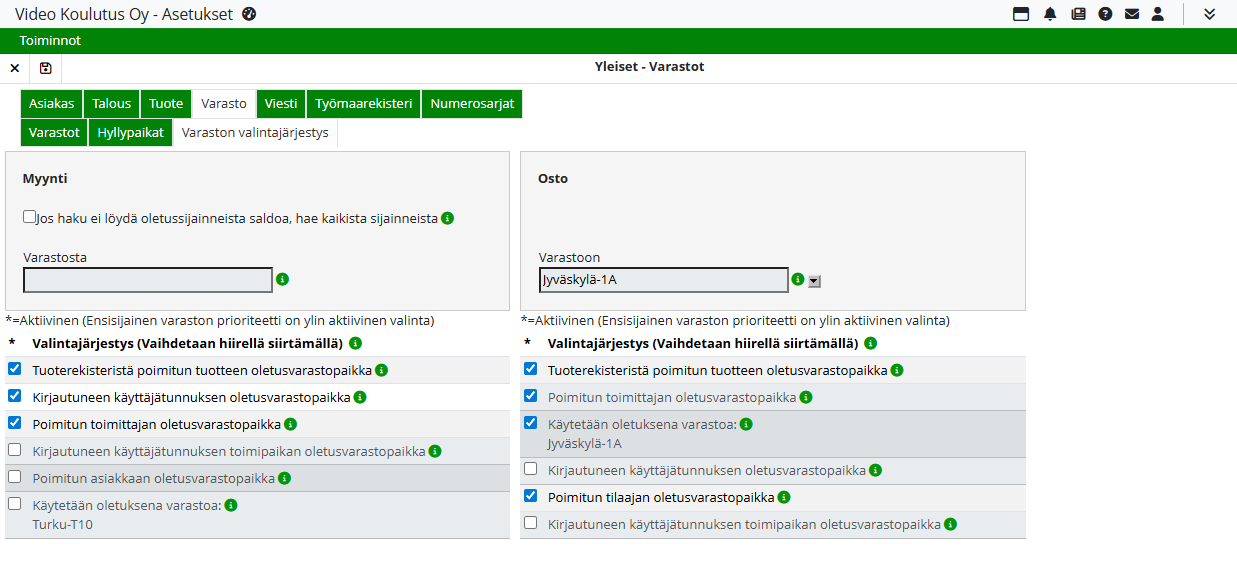Switch to the Tuote tab
The height and width of the screenshot is (580, 1237).
pyautogui.click(x=166, y=104)
